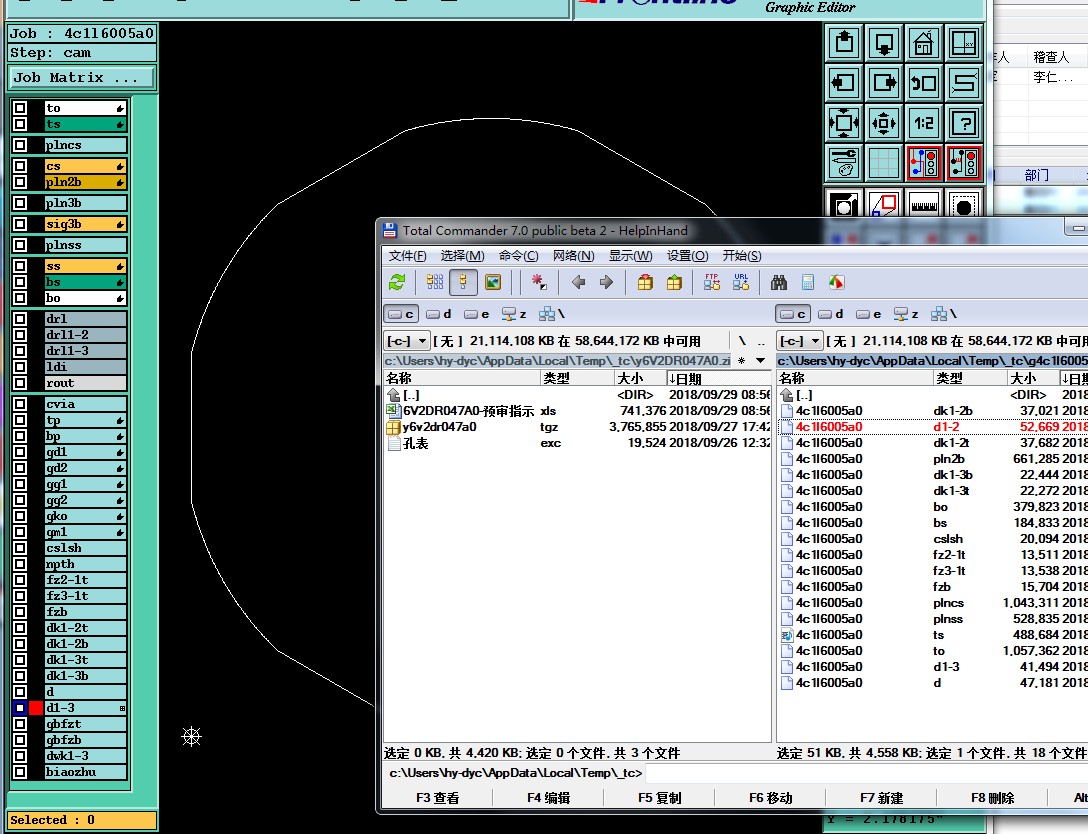Click the question mark icon in editor panel
Screen dimensions: 1088x834
[964, 124]
